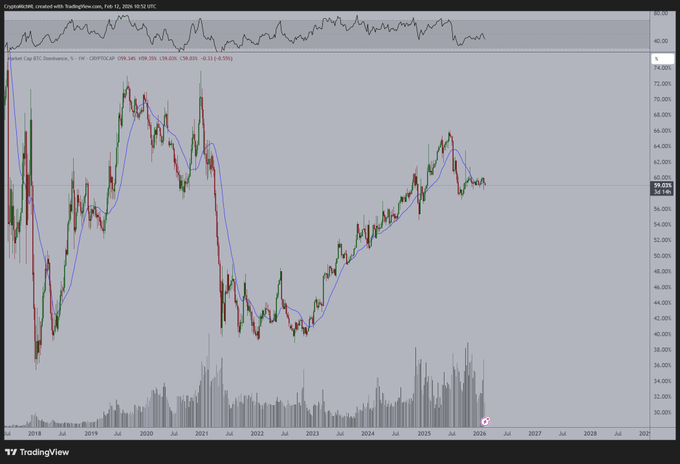
Task: Click the C59.03% close value
Action: (x=189, y=58)
